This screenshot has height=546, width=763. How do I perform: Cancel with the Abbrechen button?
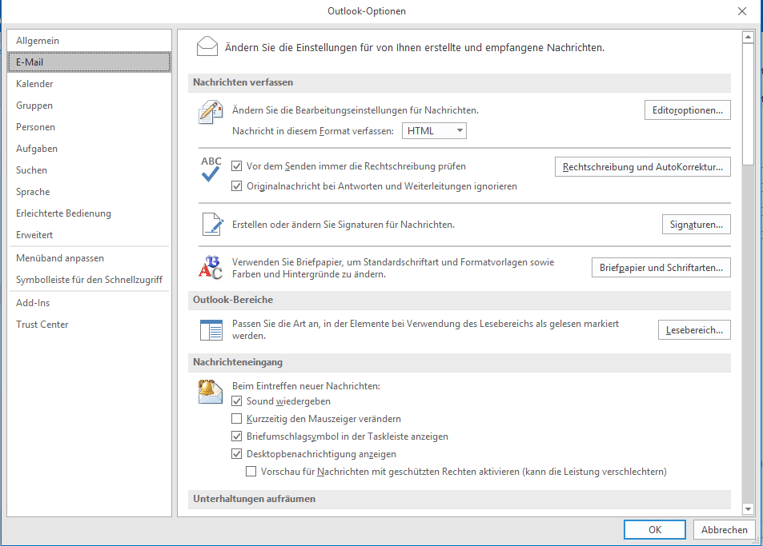(x=724, y=529)
